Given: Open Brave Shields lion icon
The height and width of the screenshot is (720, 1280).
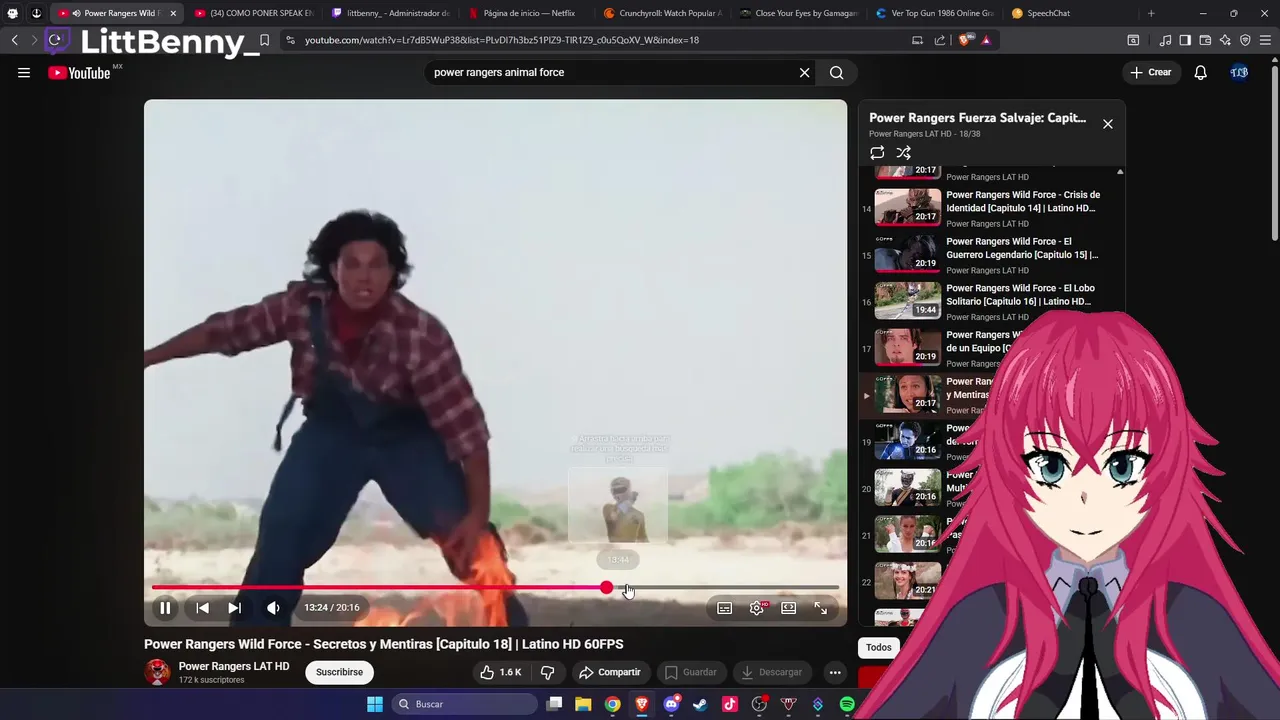Looking at the screenshot, I should (x=965, y=40).
